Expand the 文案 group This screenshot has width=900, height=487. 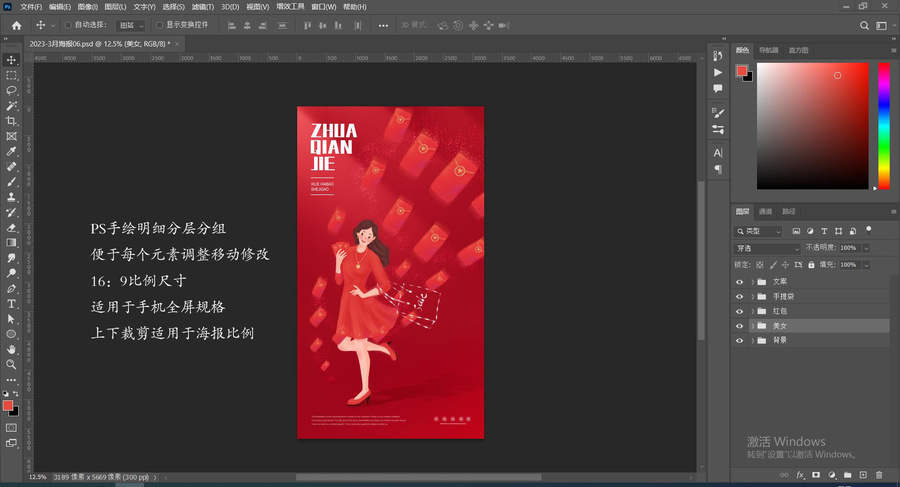752,281
